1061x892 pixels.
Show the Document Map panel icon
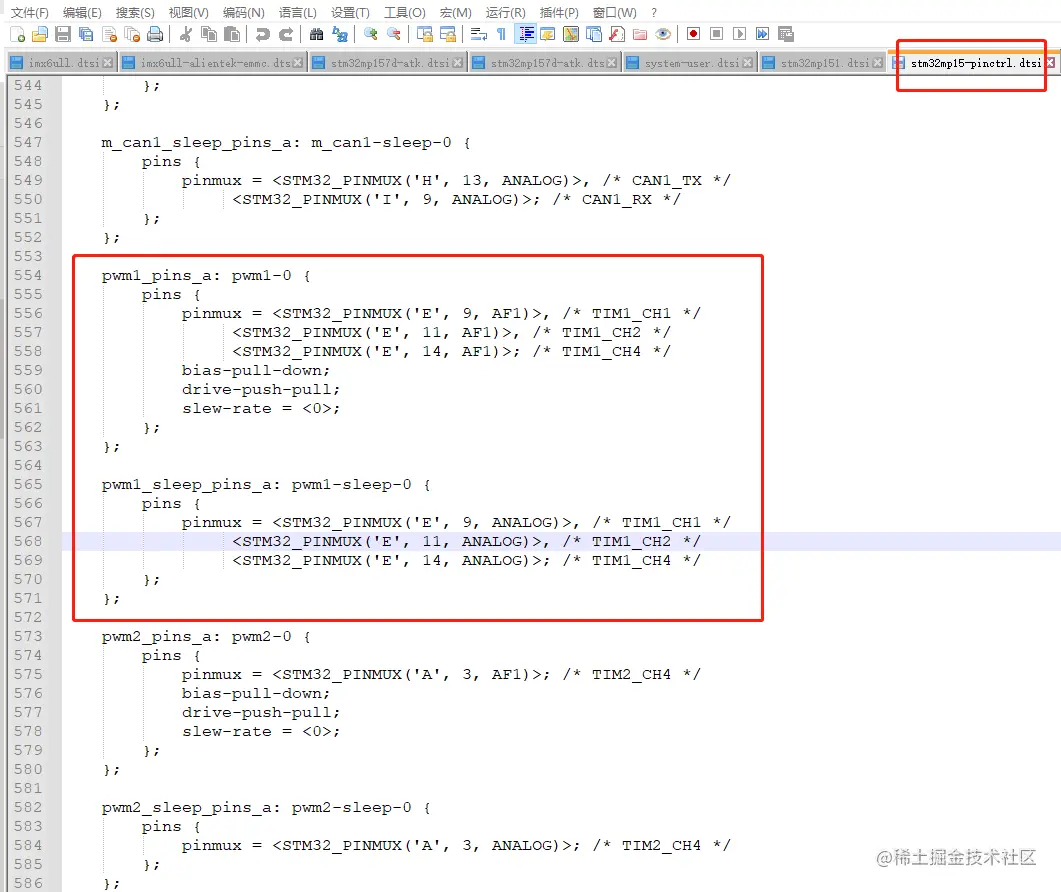(570, 34)
